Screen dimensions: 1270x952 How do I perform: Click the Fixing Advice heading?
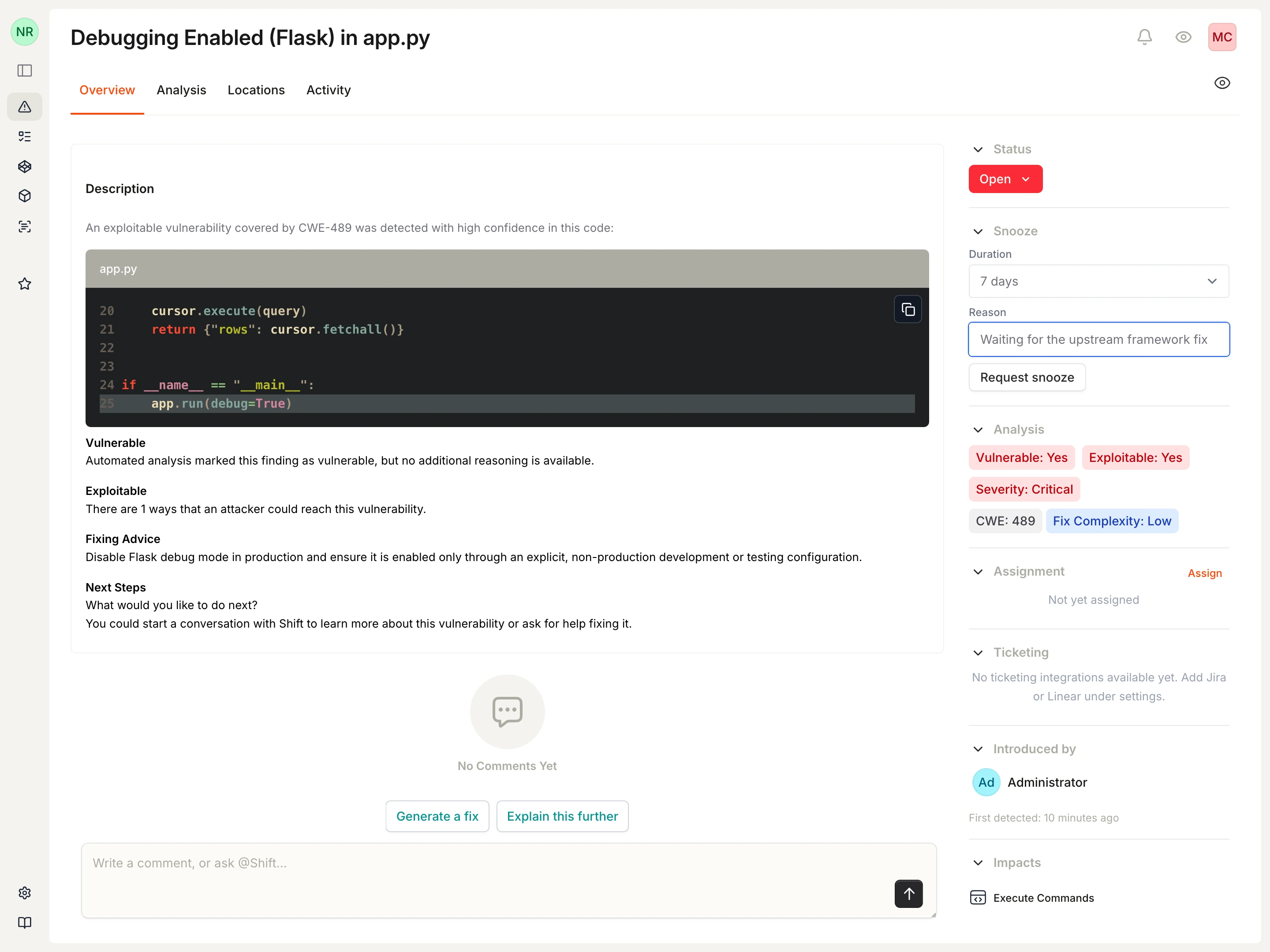123,539
